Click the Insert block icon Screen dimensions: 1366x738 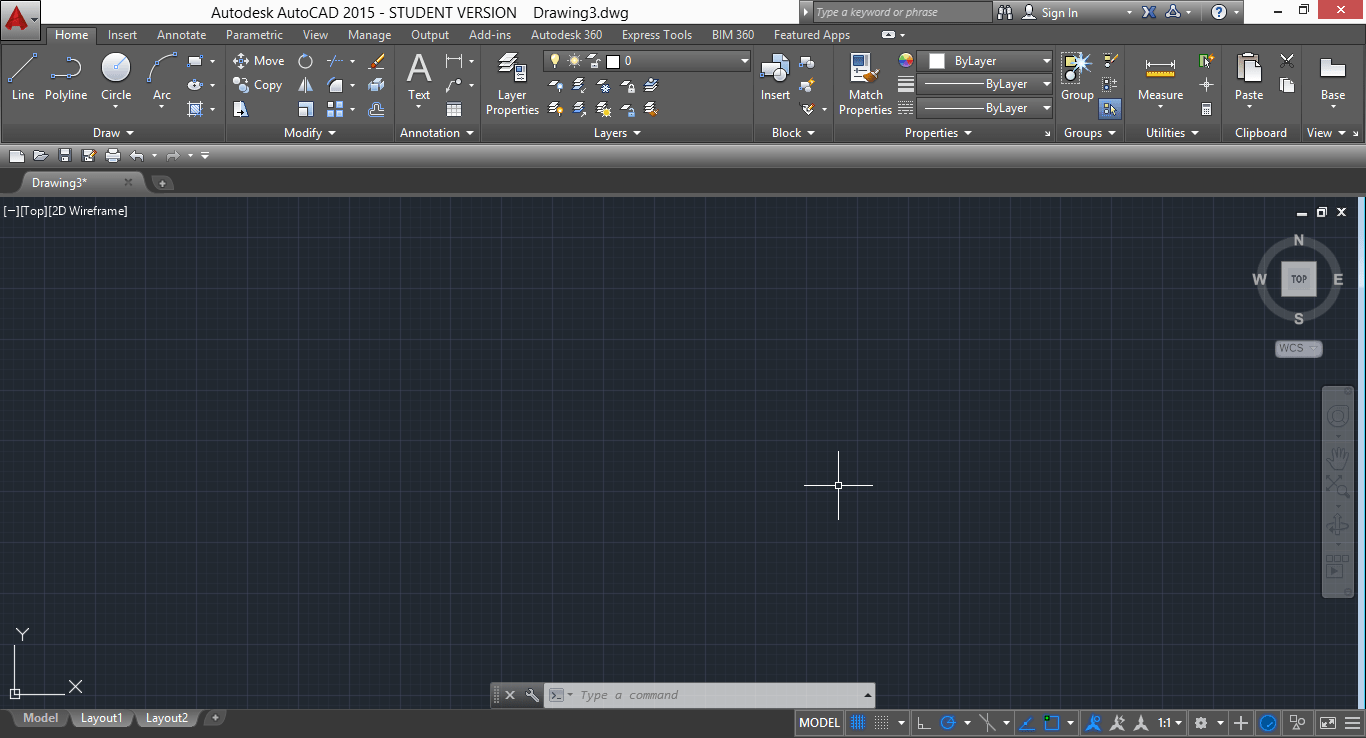pyautogui.click(x=775, y=78)
